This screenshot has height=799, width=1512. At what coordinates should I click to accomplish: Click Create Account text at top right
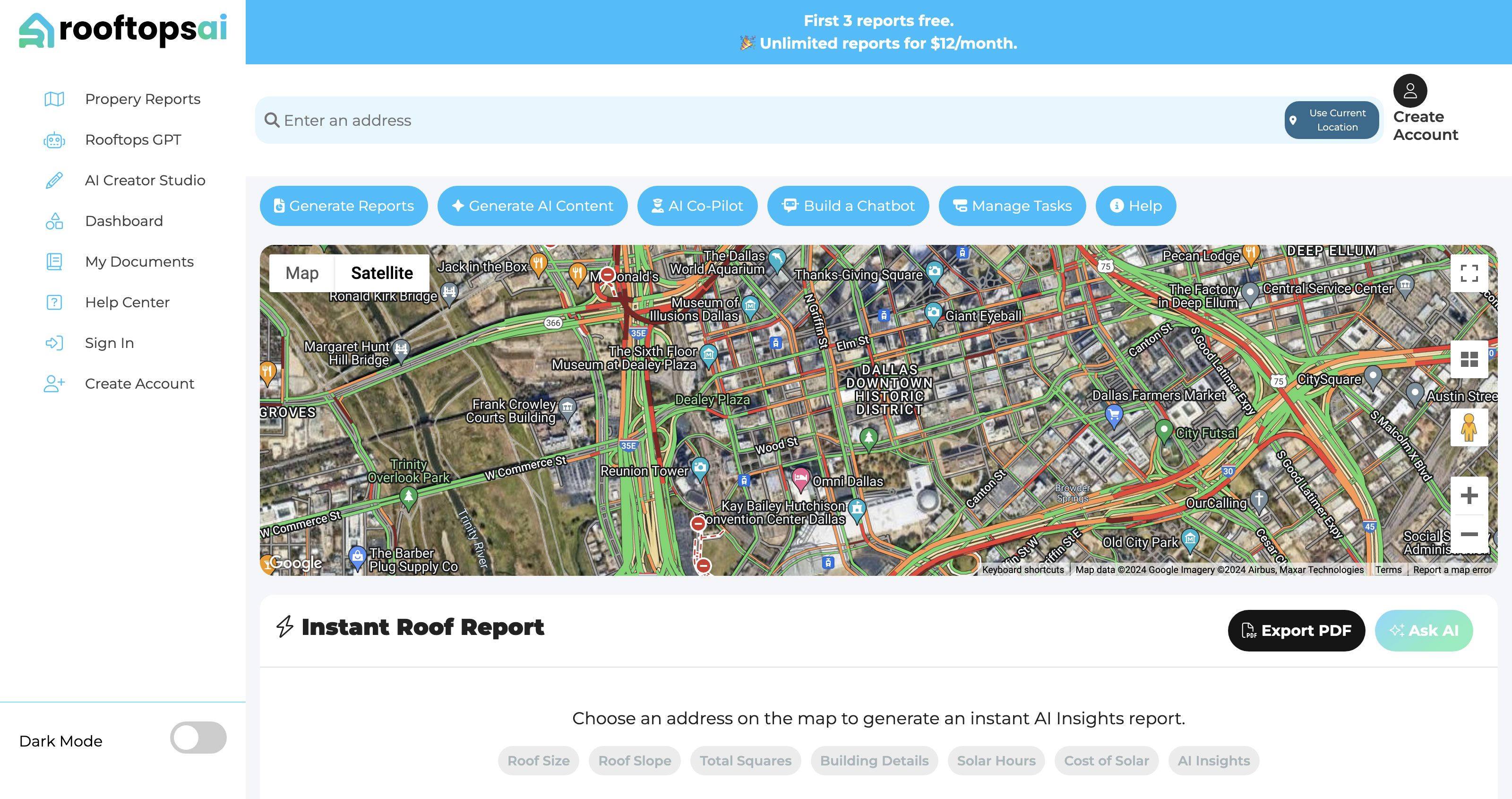[x=1426, y=126]
